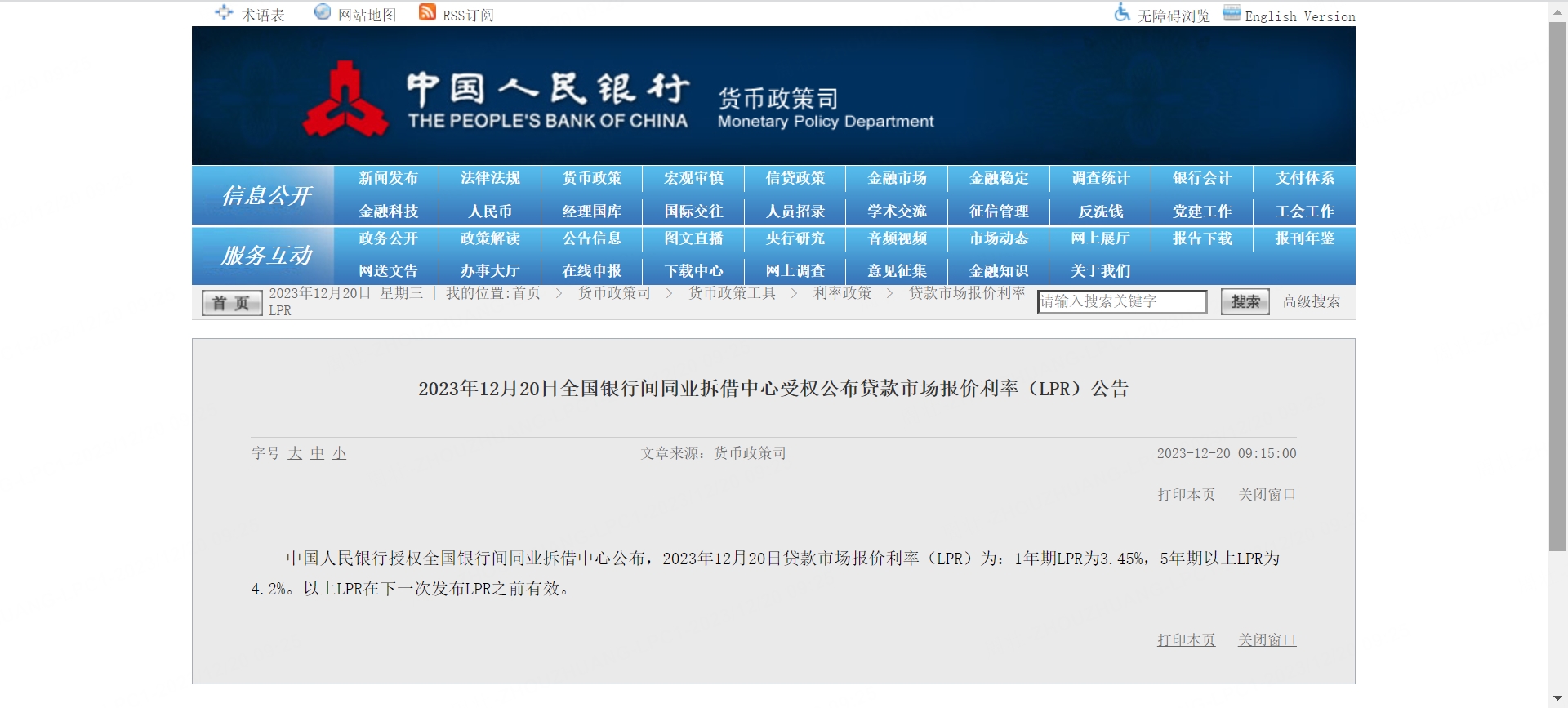Open the 网站地图 site map link
Image resolution: width=1568 pixels, height=708 pixels.
pos(367,16)
